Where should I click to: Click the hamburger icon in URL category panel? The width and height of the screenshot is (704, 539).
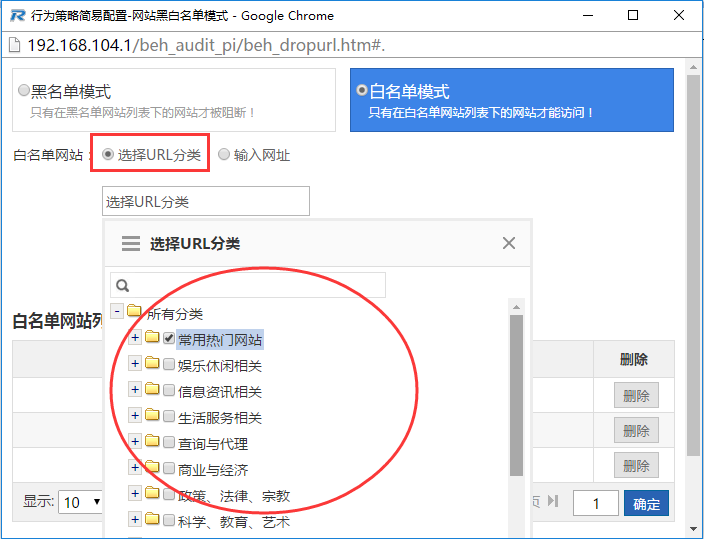coord(130,243)
